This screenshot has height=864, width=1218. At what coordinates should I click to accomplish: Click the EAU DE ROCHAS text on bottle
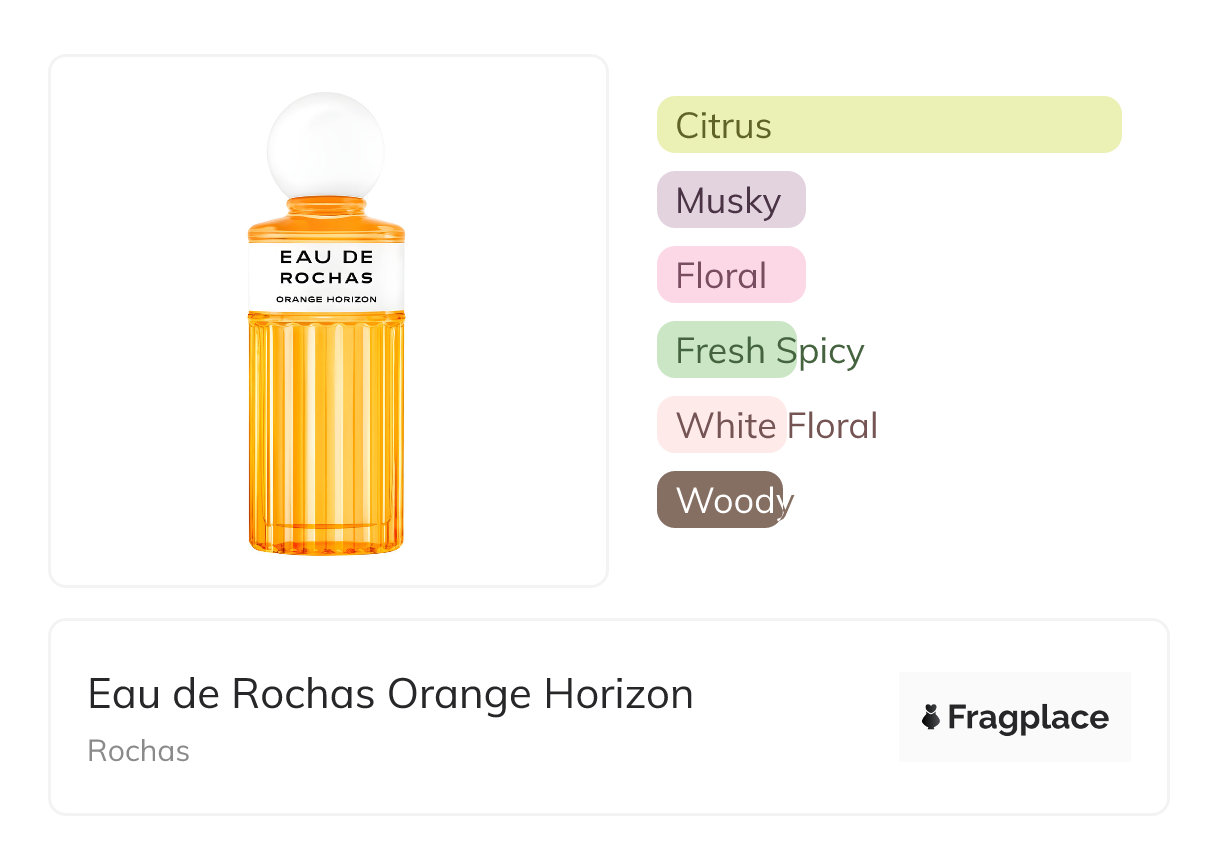tap(326, 267)
